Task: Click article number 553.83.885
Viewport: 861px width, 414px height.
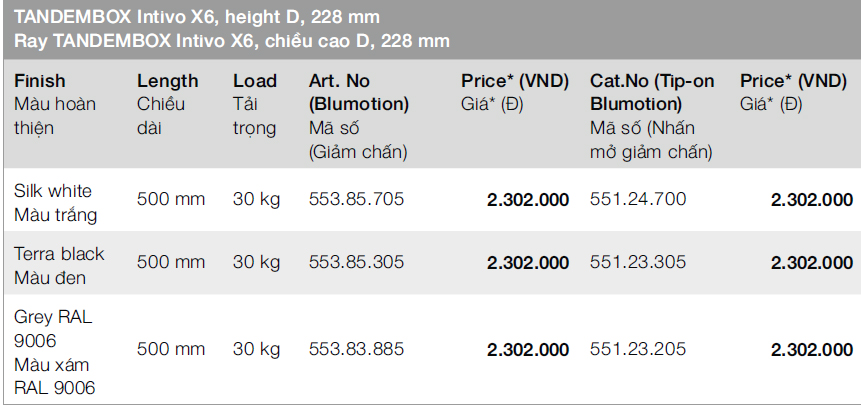Action: coord(356,350)
